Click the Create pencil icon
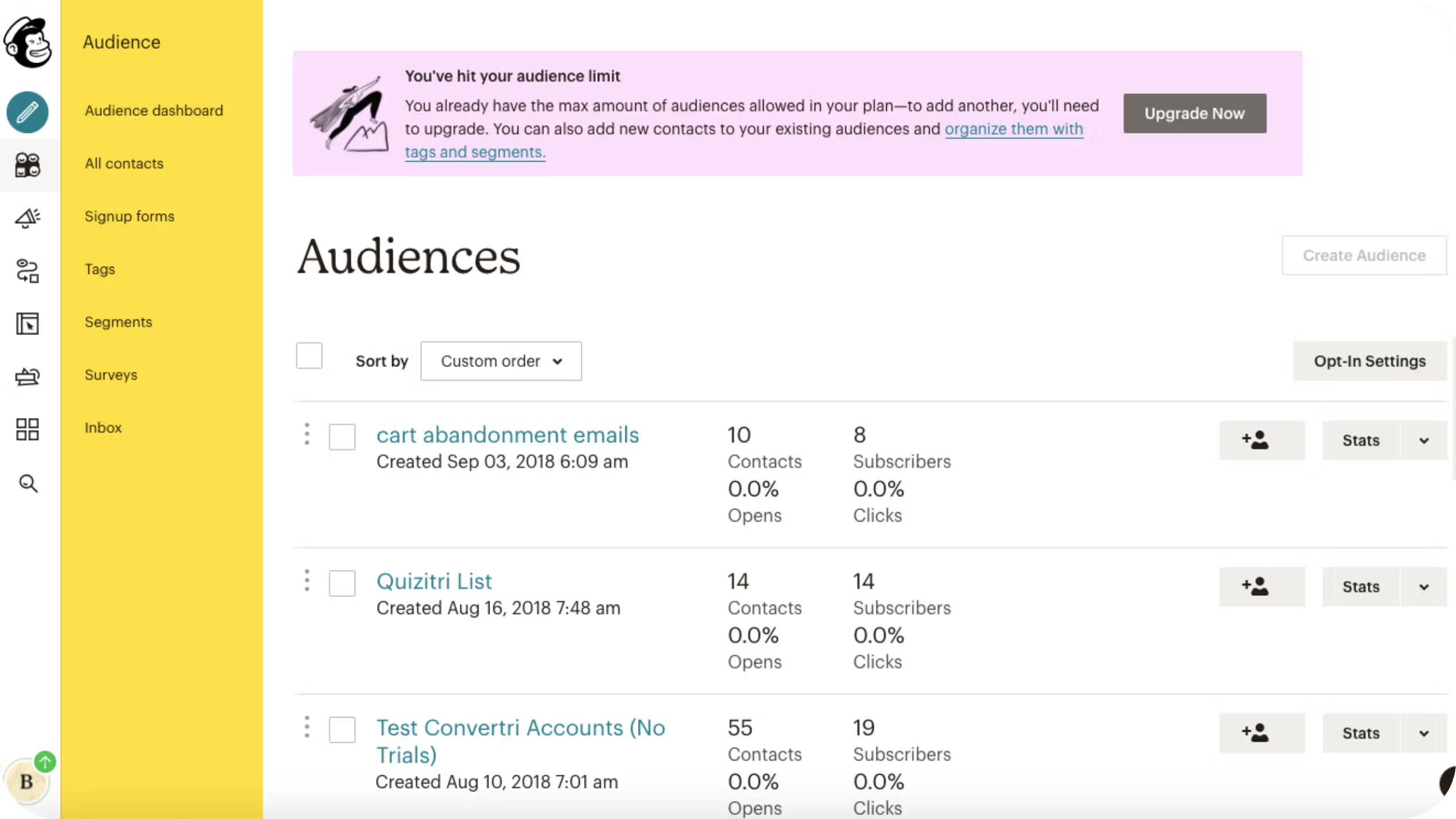1456x819 pixels. coord(28,112)
